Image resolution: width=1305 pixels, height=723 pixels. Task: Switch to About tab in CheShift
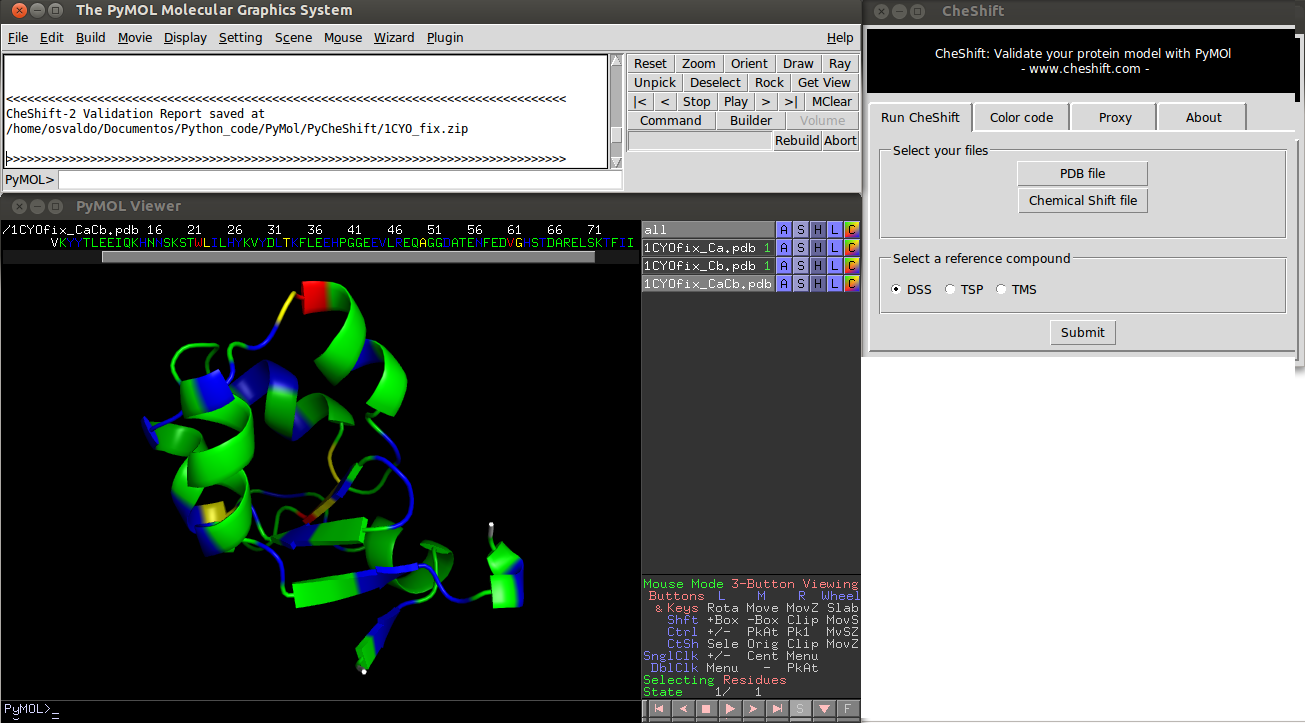pyautogui.click(x=1203, y=117)
